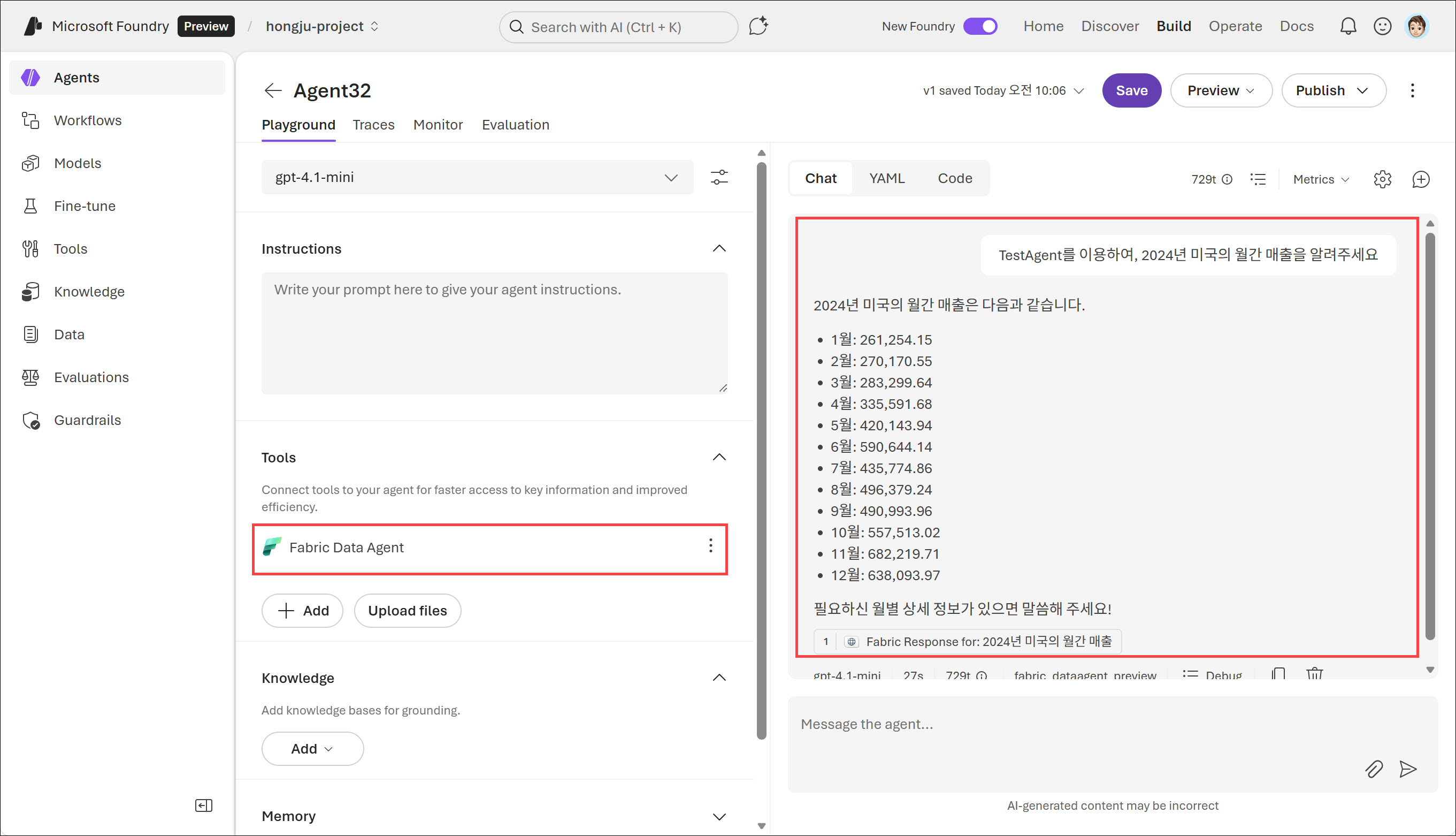The image size is (1456, 836).
Task: Open the Metrics dropdown
Action: point(1321,180)
